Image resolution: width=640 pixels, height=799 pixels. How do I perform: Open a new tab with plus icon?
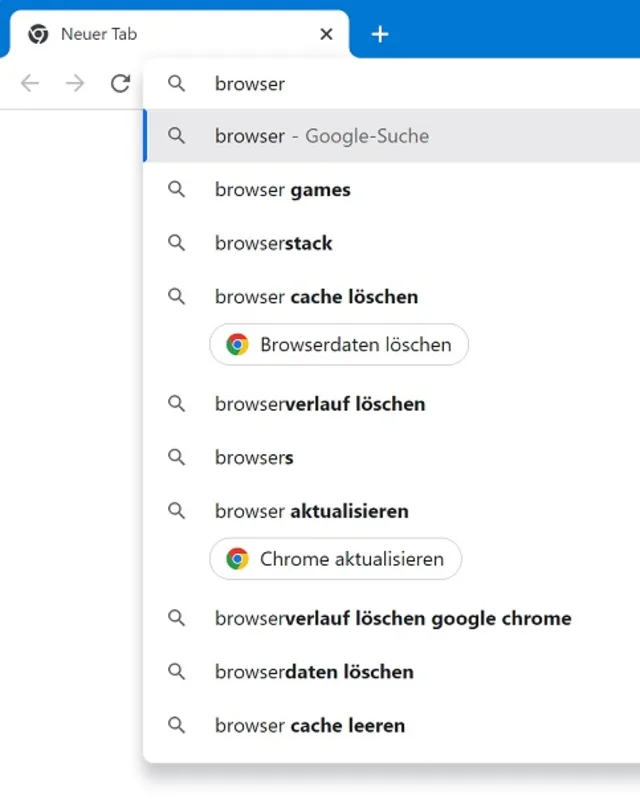[x=380, y=34]
